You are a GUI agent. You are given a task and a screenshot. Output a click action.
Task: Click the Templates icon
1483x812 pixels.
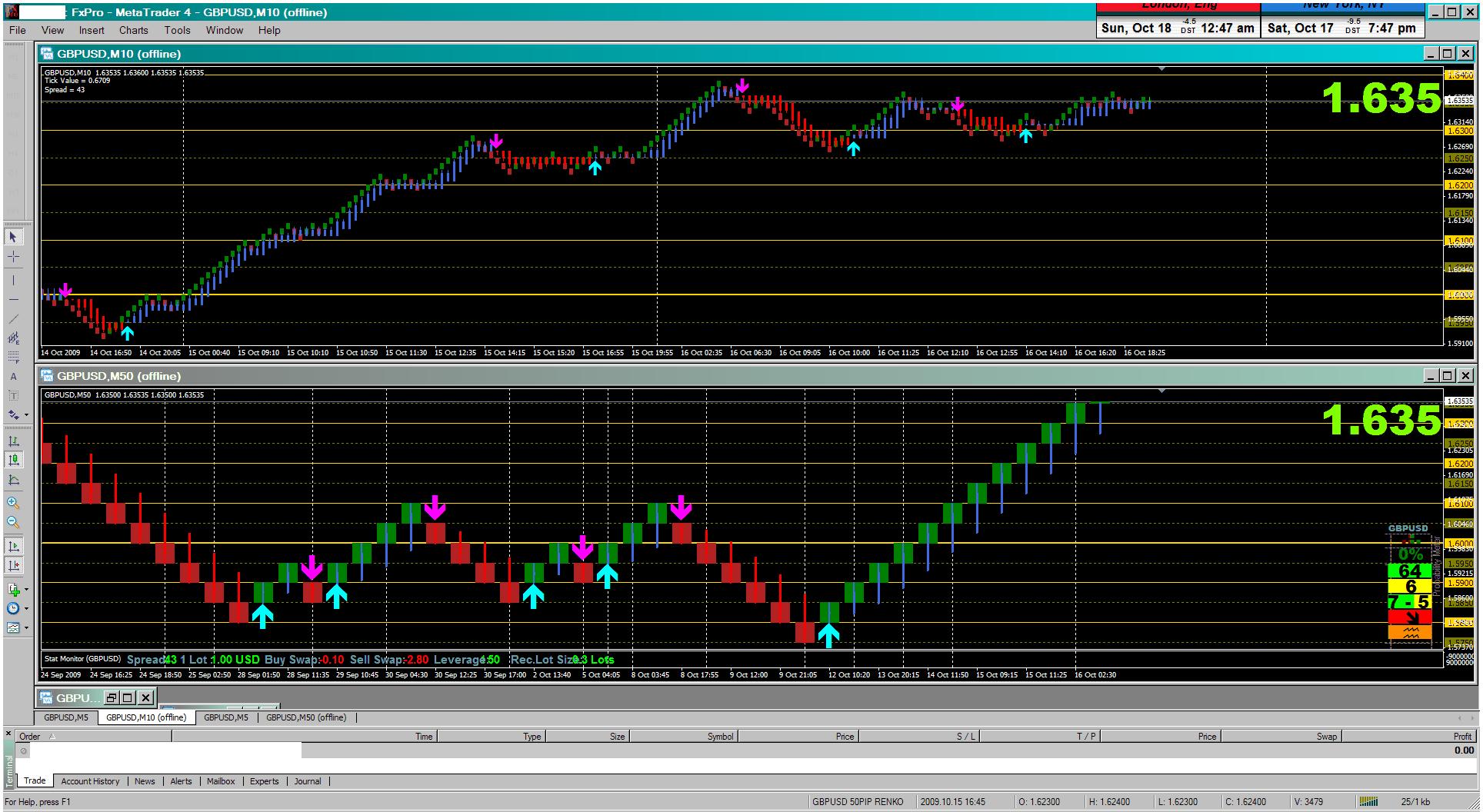pyautogui.click(x=13, y=628)
